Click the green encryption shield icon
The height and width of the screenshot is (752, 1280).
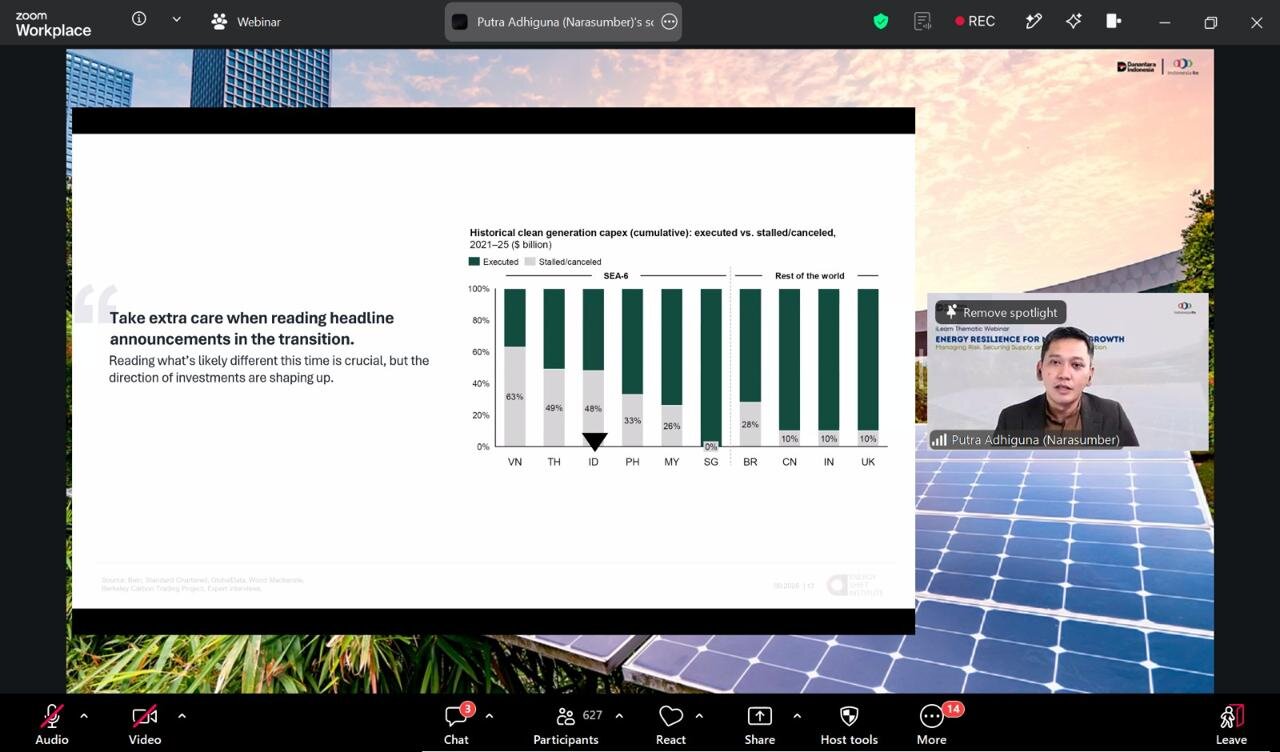[881, 21]
